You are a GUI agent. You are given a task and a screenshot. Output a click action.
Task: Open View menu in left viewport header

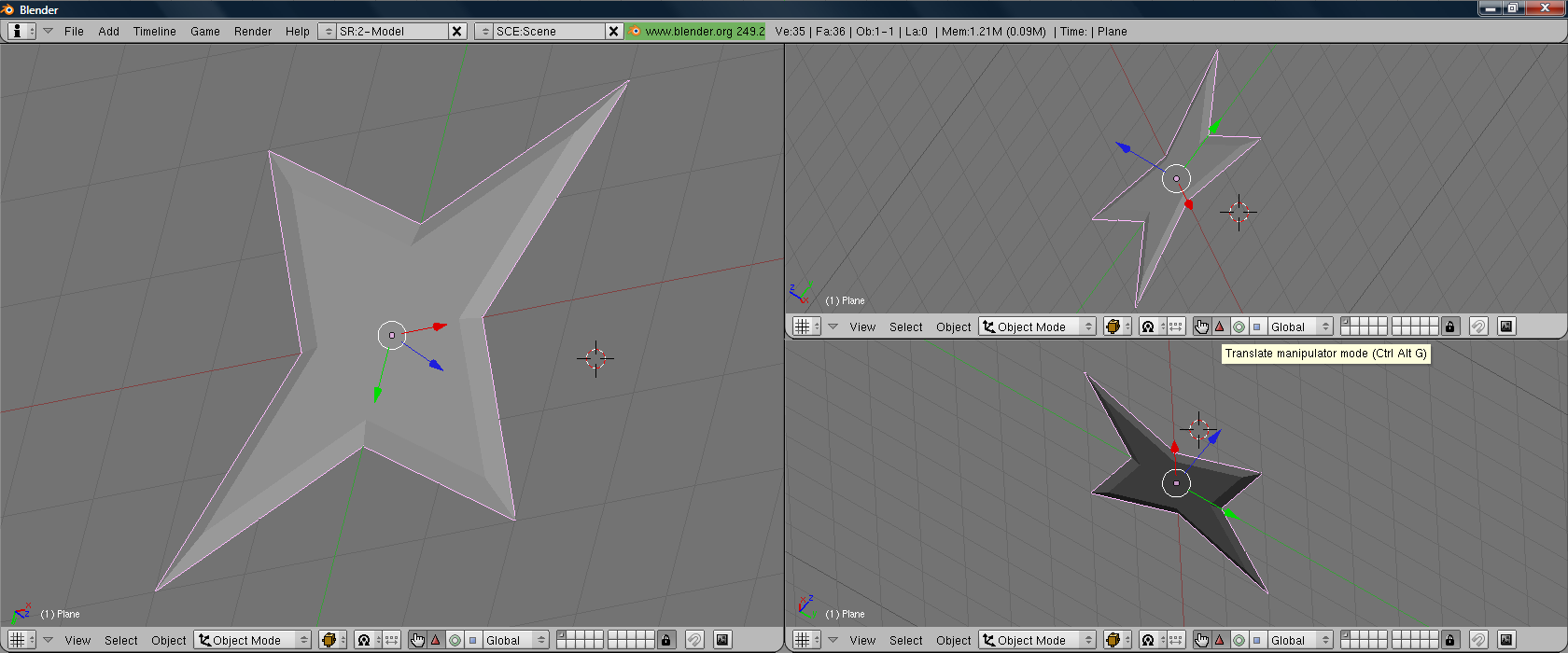[77, 640]
